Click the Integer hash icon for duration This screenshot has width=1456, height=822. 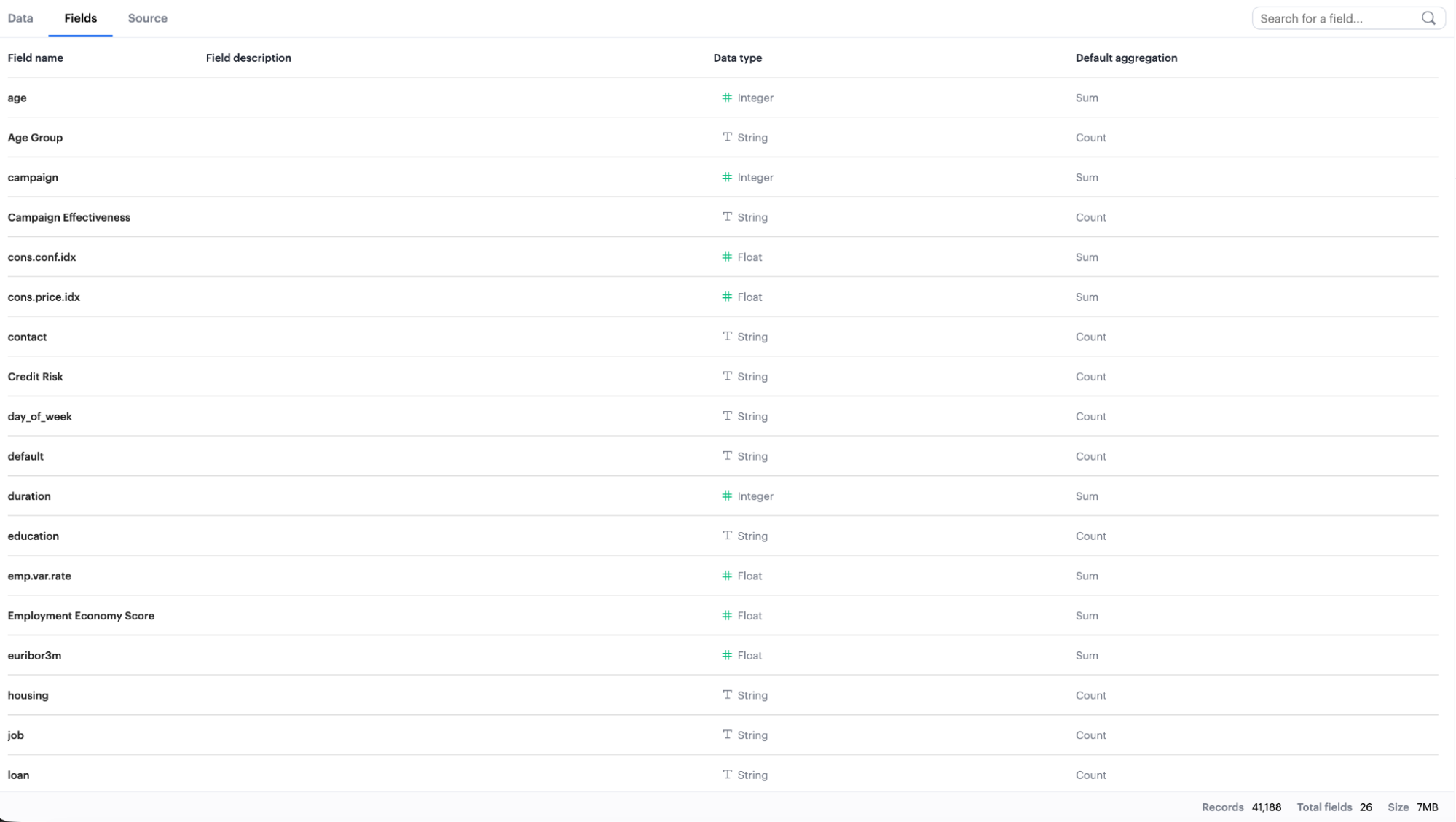726,496
